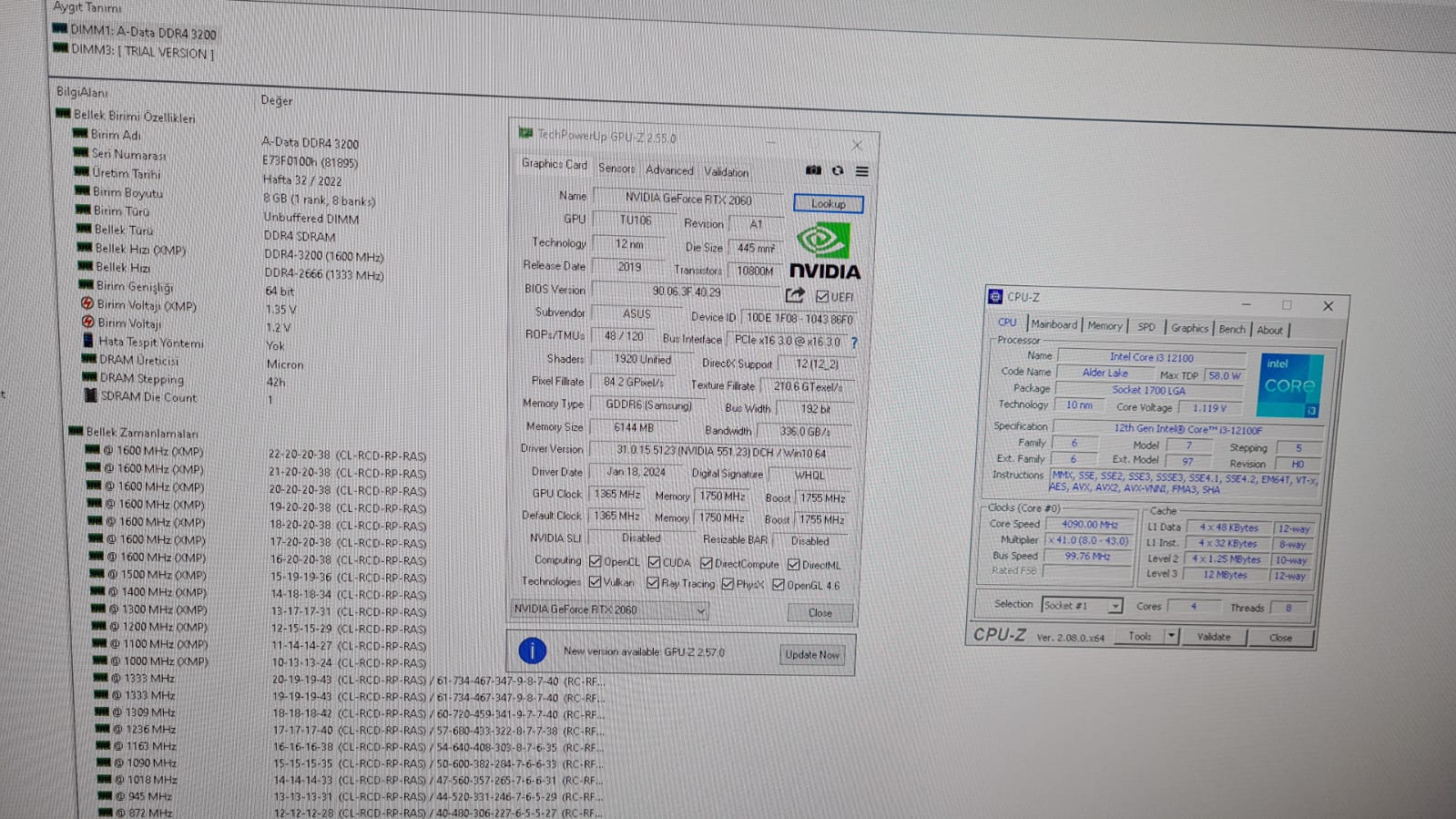Click the GPU-Z title bar app icon
Viewport: 1456px width, 819px height.
click(x=525, y=133)
